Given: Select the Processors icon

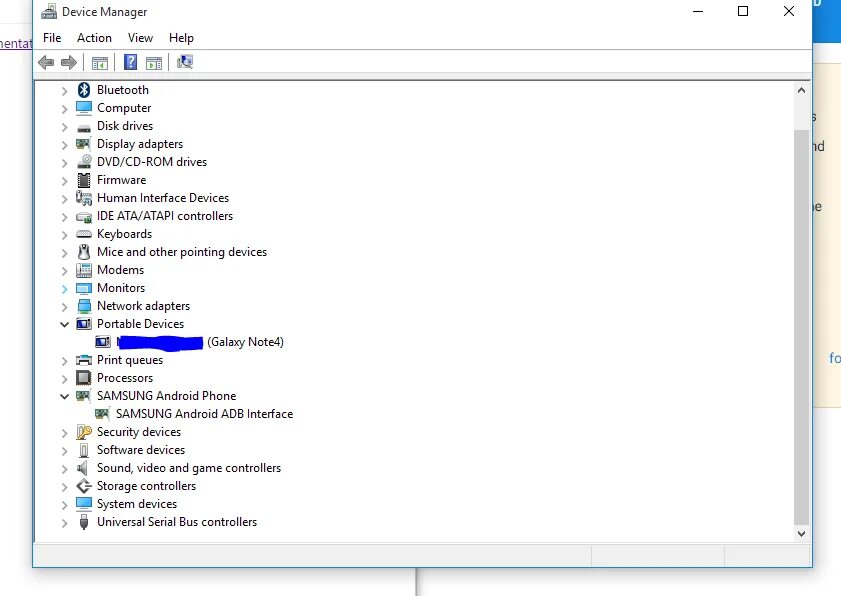Looking at the screenshot, I should pos(84,378).
